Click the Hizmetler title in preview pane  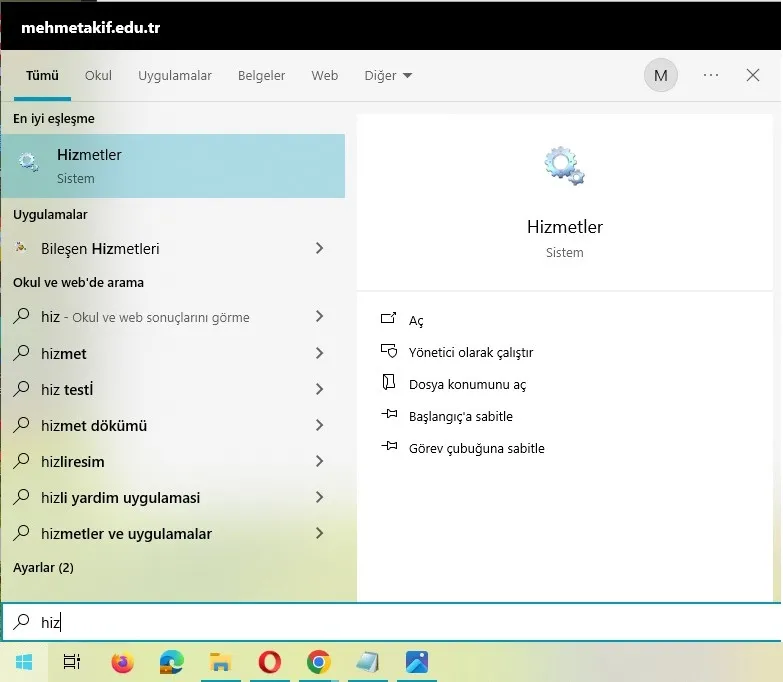pyautogui.click(x=564, y=227)
